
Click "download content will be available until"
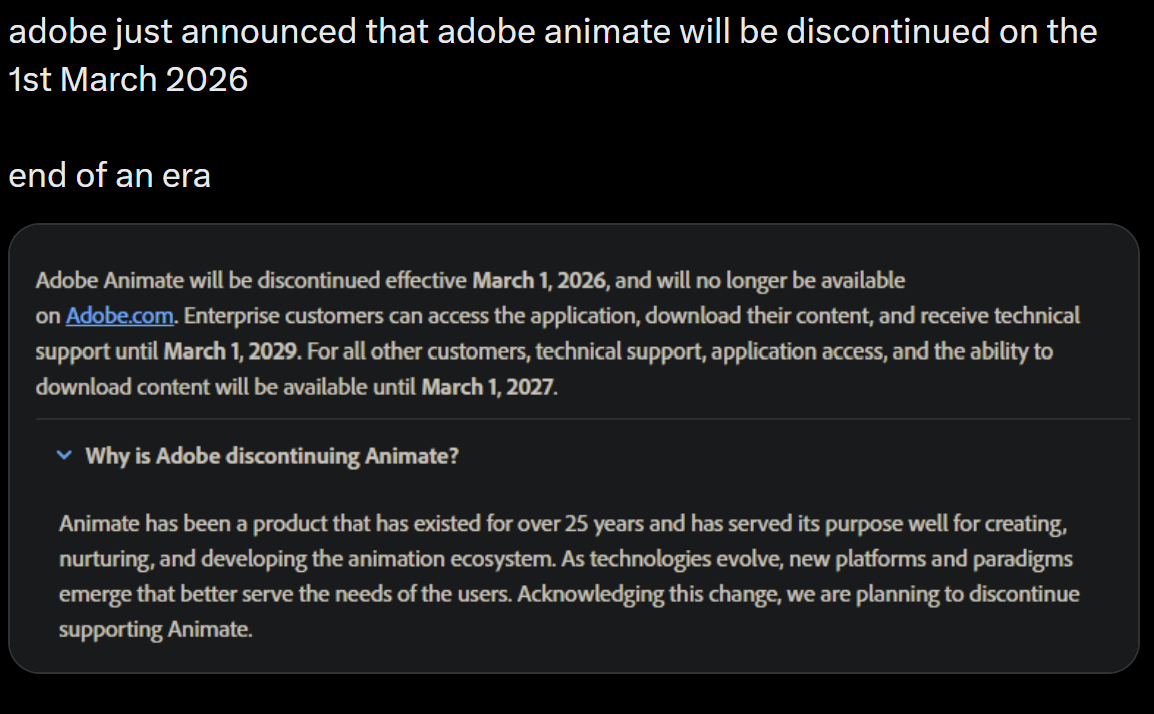[225, 387]
